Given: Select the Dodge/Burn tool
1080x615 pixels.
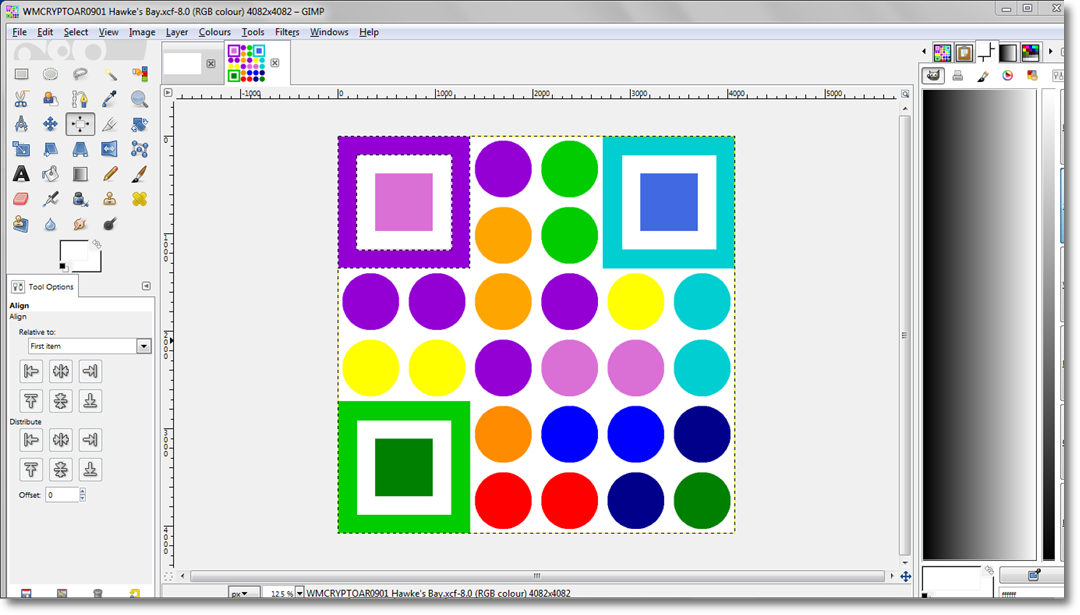Looking at the screenshot, I should pyautogui.click(x=110, y=224).
